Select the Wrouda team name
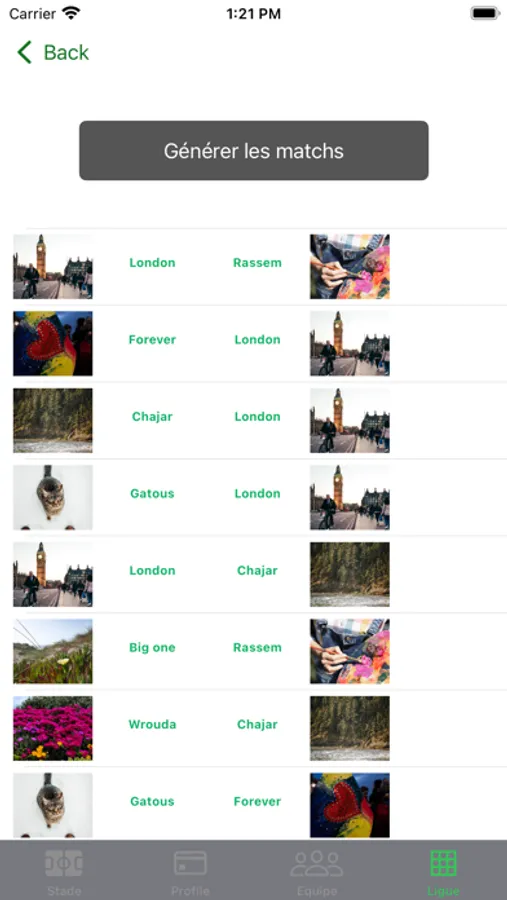The height and width of the screenshot is (900, 507). (x=152, y=724)
